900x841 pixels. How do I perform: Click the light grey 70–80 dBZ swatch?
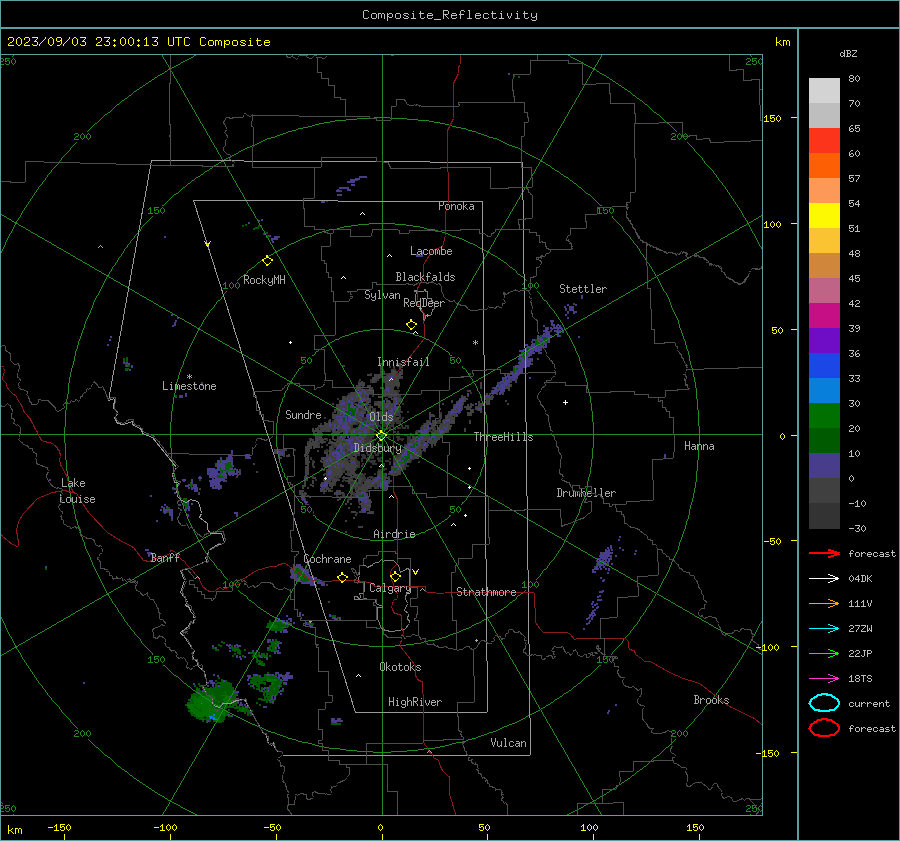(824, 90)
